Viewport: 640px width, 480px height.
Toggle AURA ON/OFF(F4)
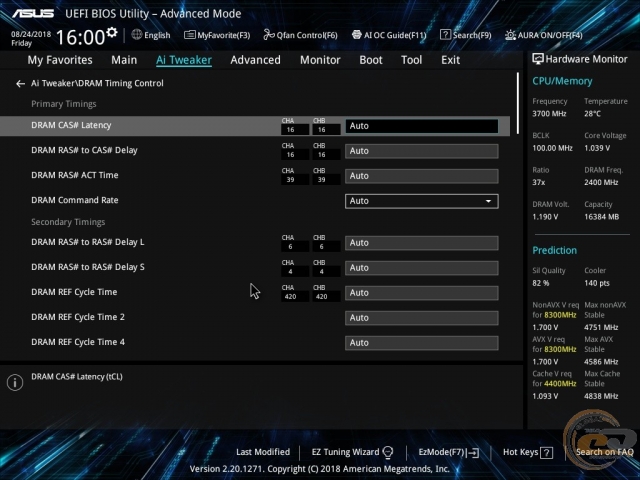pos(544,35)
